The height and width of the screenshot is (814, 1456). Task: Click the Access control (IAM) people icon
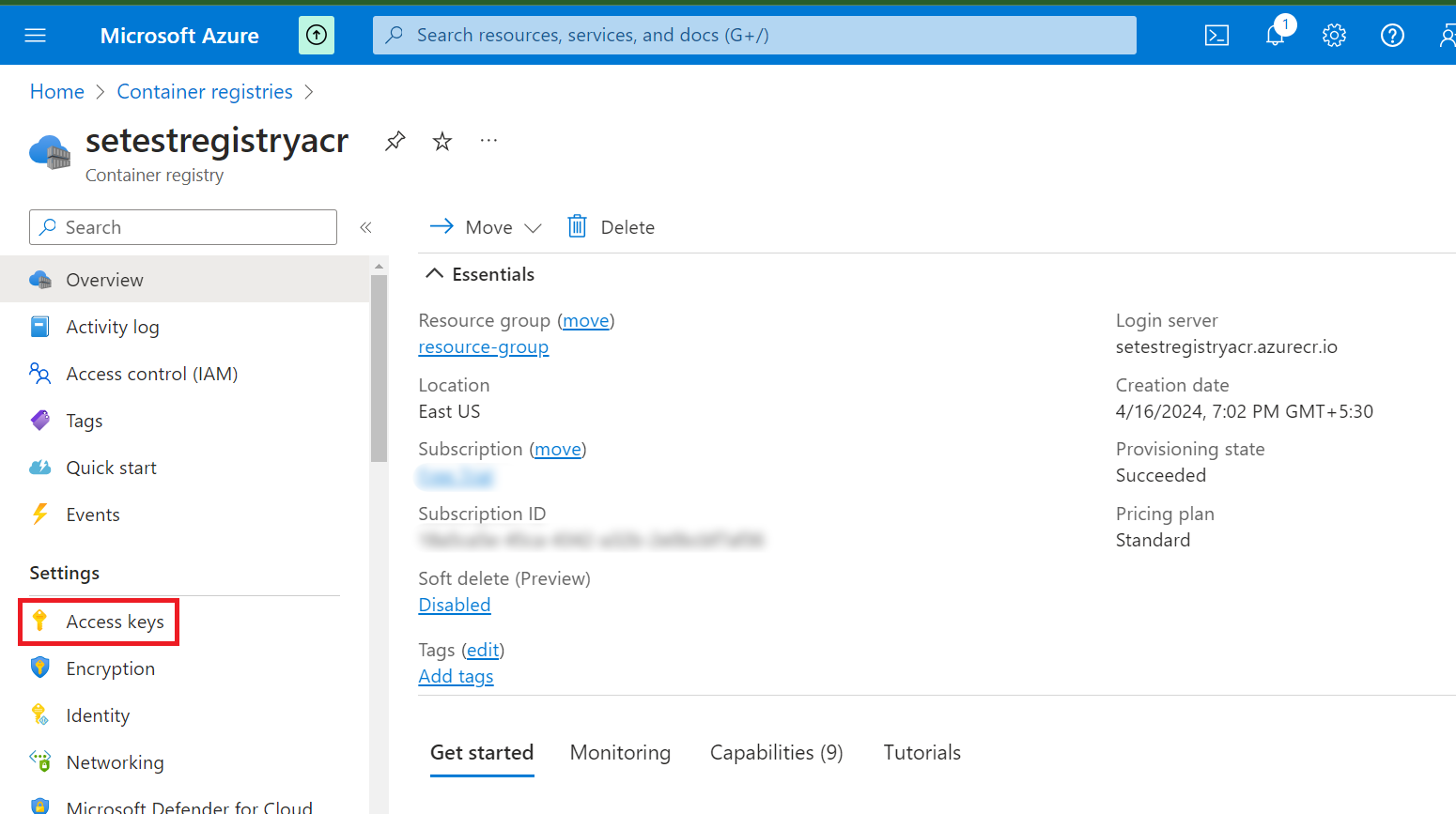(x=40, y=374)
